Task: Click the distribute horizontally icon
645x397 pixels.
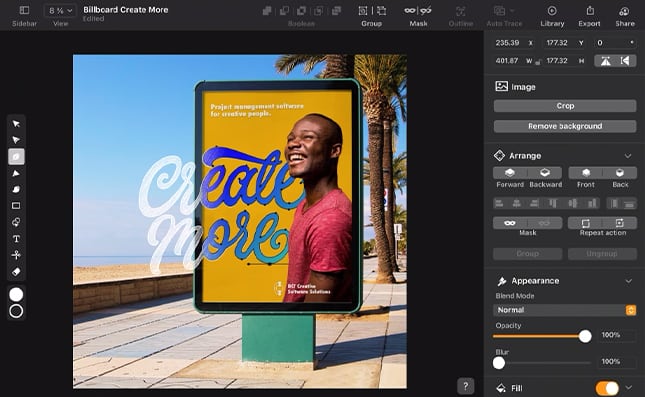Action: (614, 203)
